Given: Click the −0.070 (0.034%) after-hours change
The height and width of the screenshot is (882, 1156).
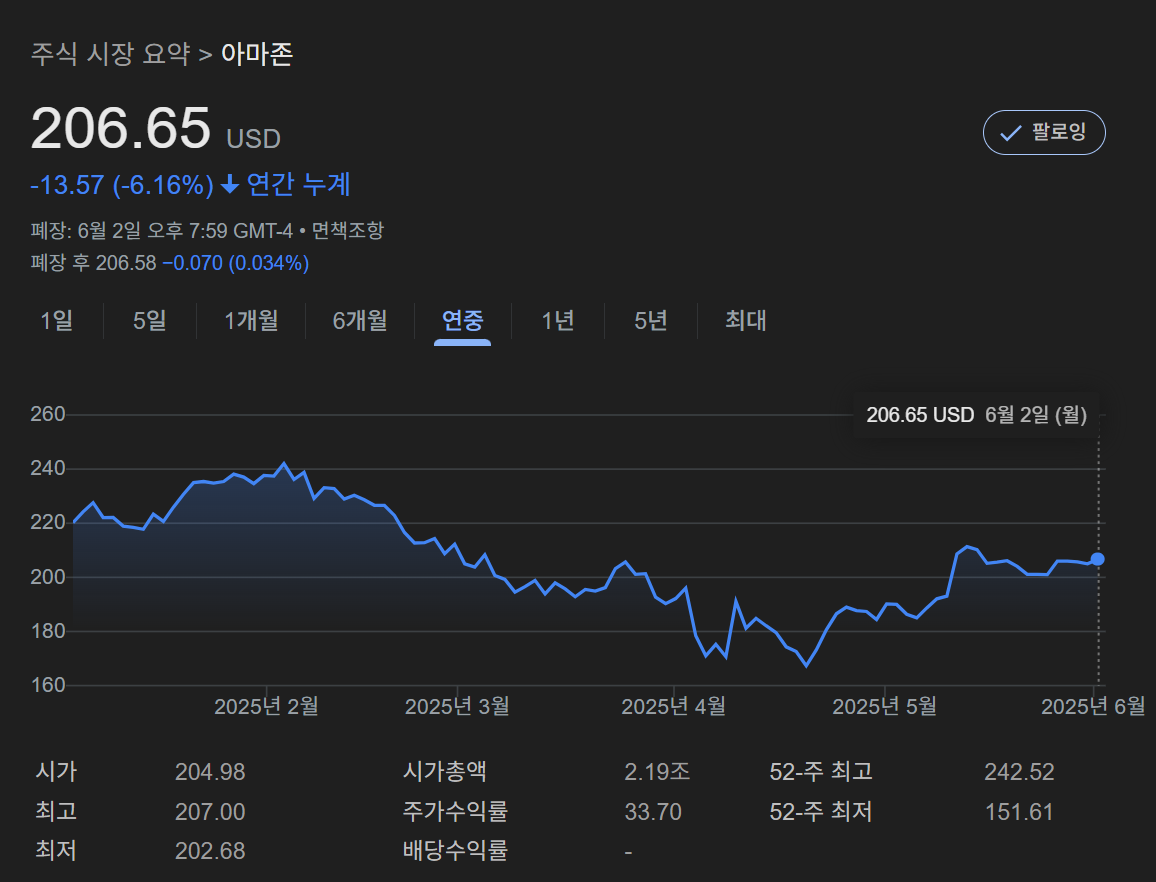Looking at the screenshot, I should [x=236, y=263].
